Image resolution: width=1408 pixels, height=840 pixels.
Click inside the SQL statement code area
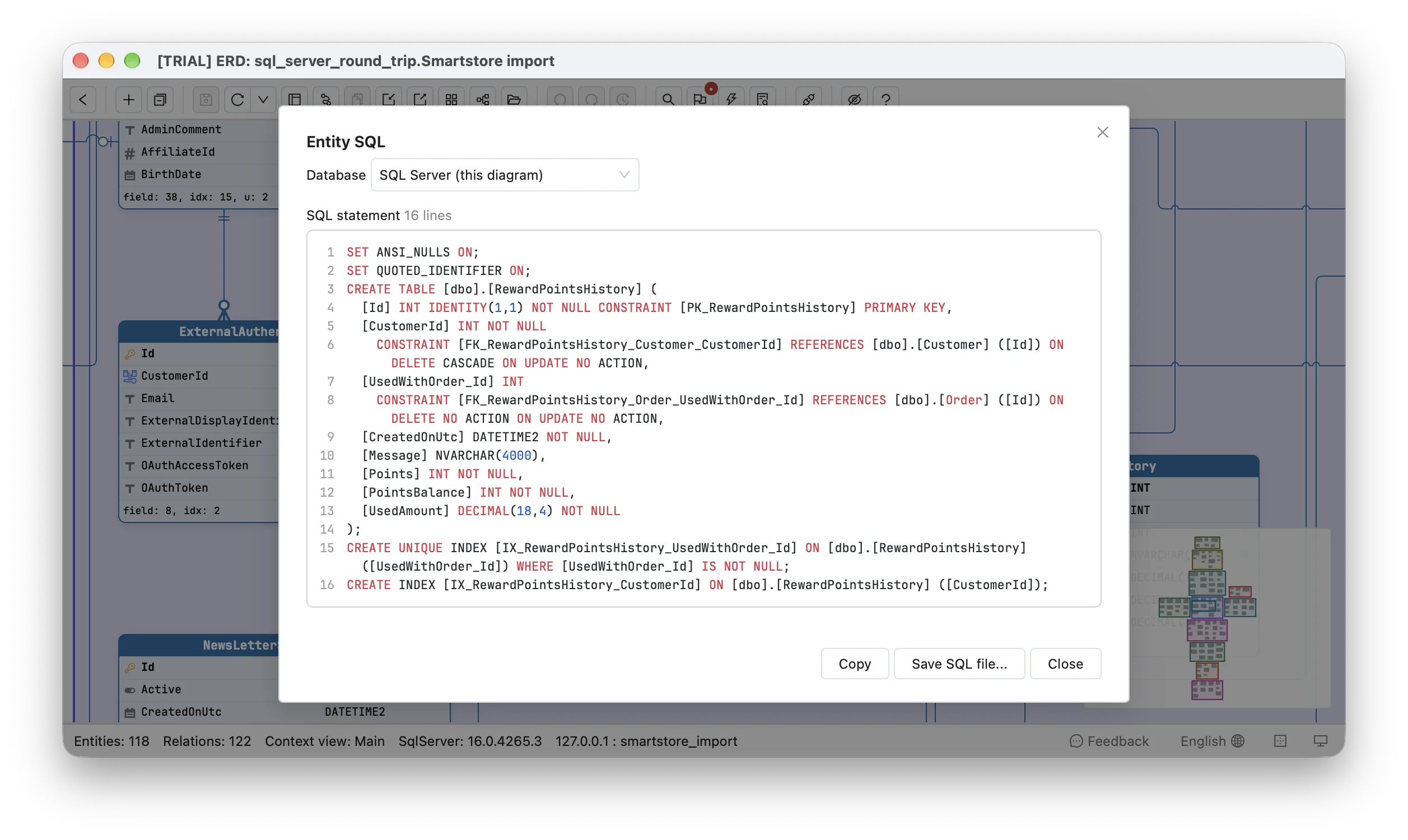703,418
